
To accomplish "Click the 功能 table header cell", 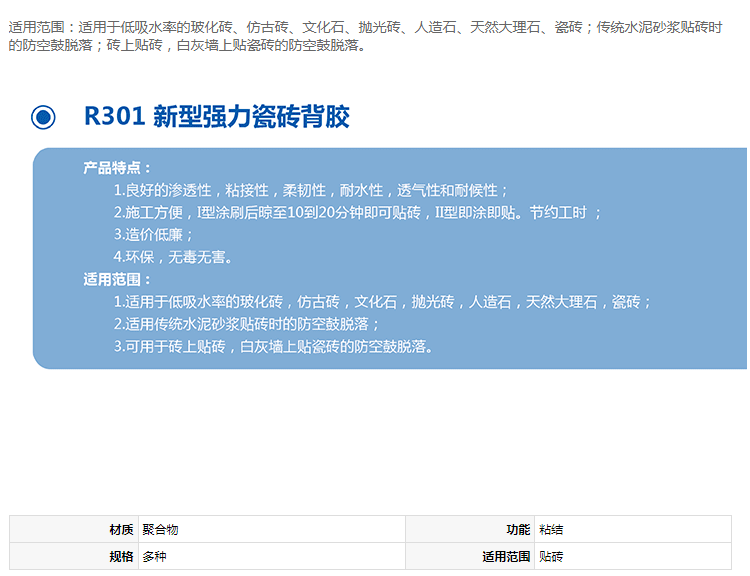I will tap(518, 530).
